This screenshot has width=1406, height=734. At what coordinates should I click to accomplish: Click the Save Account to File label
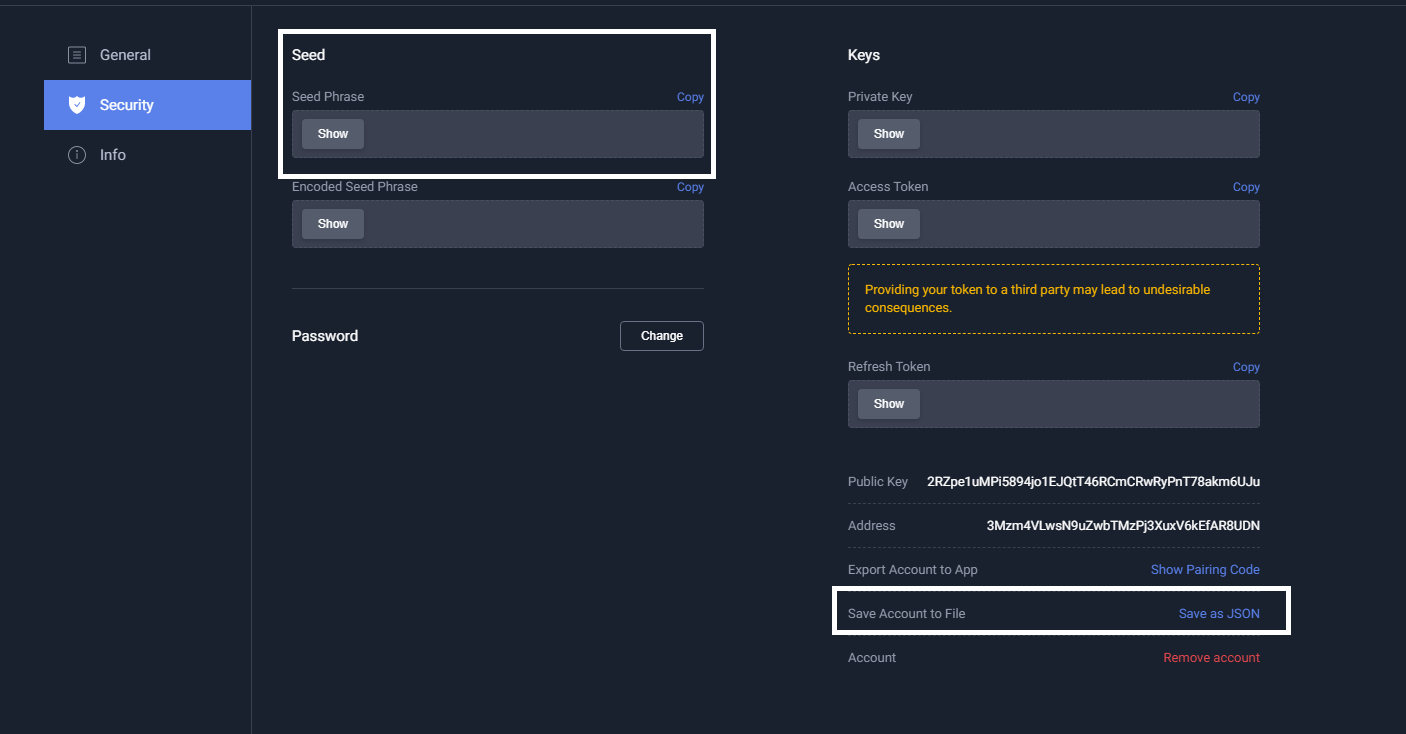pos(907,614)
